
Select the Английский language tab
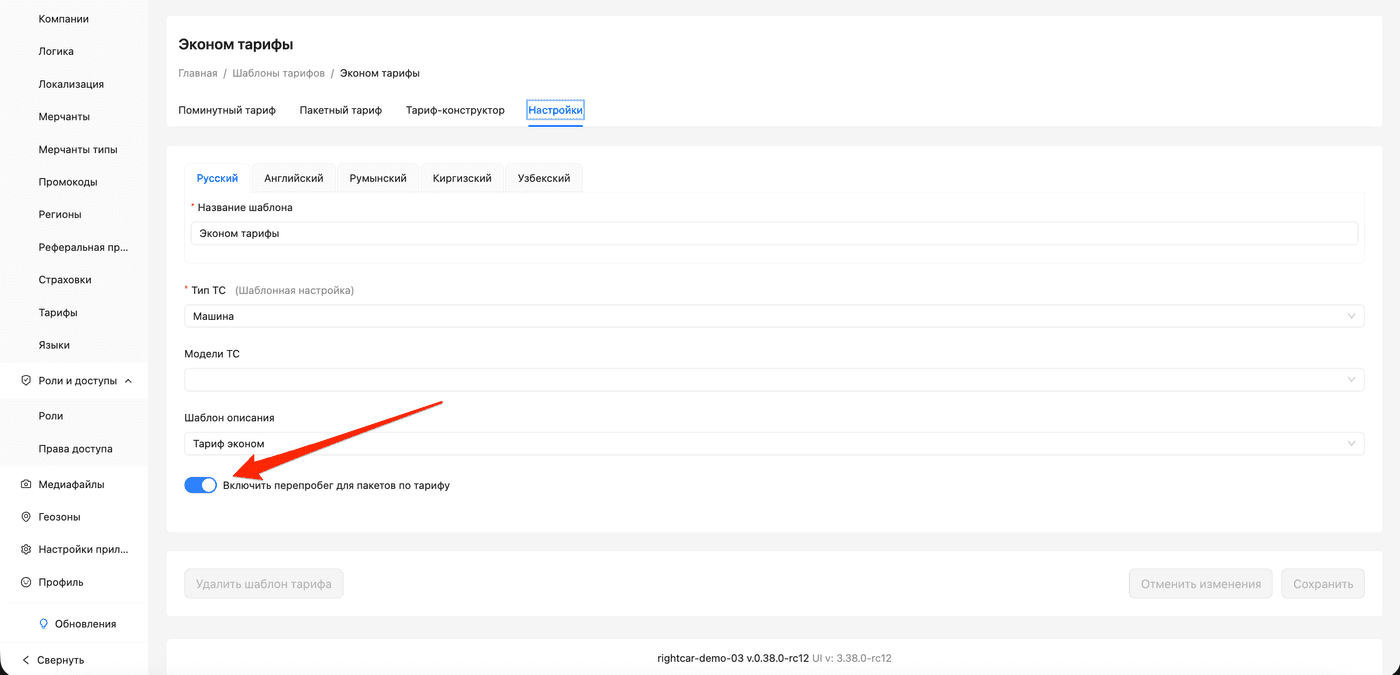[293, 178]
